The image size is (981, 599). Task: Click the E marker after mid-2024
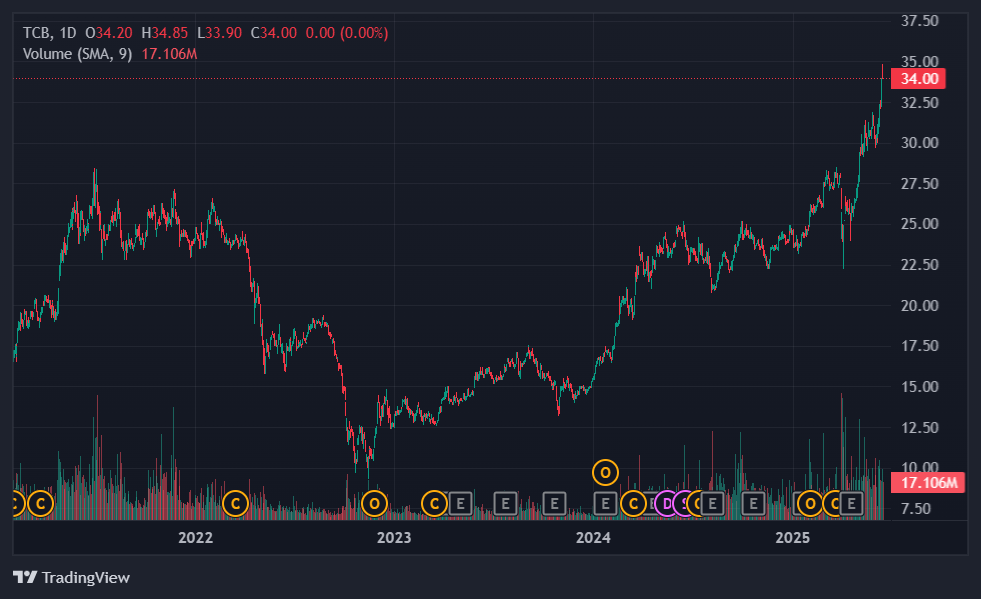(712, 503)
